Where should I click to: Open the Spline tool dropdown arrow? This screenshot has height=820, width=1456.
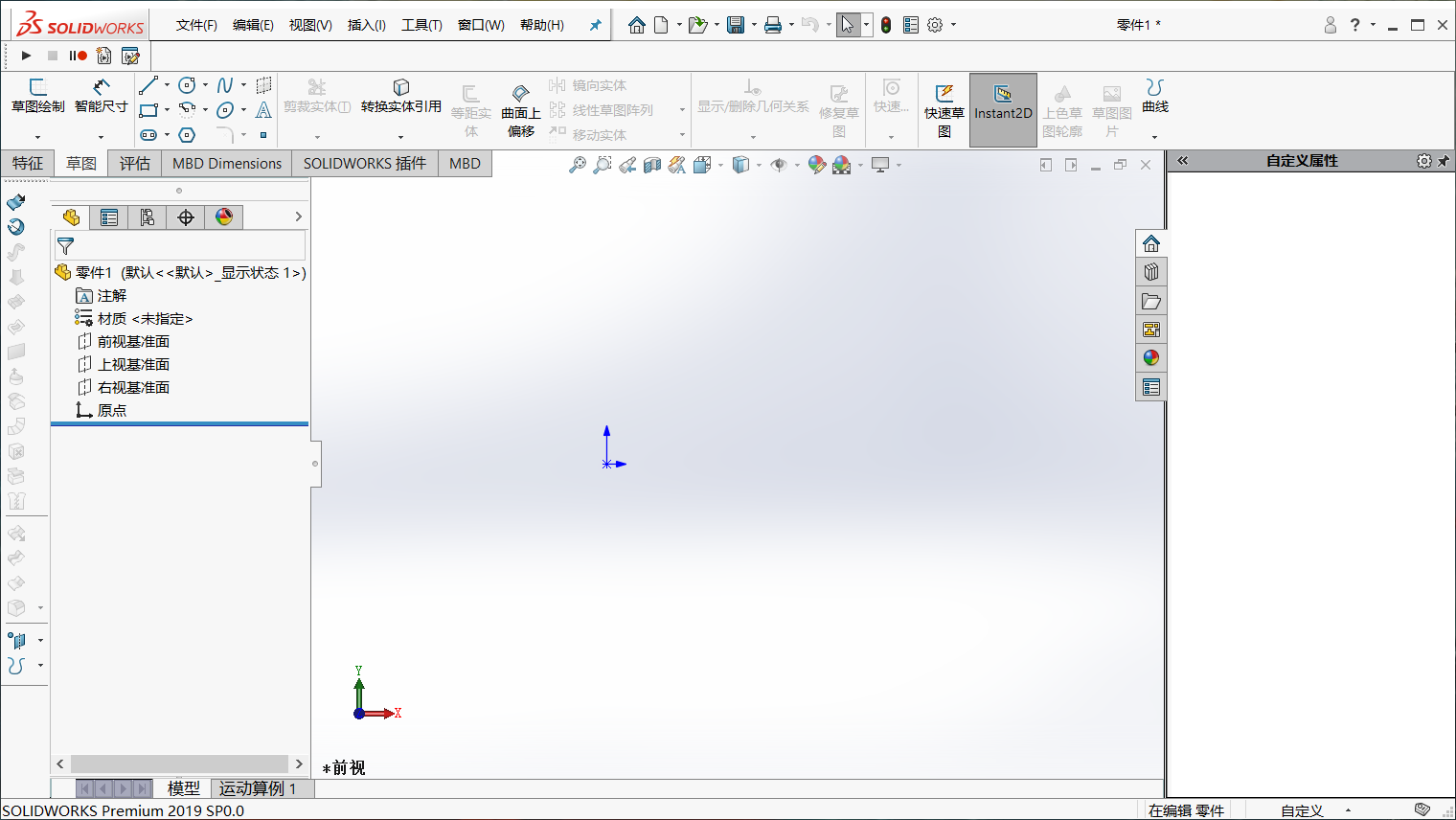tap(243, 85)
